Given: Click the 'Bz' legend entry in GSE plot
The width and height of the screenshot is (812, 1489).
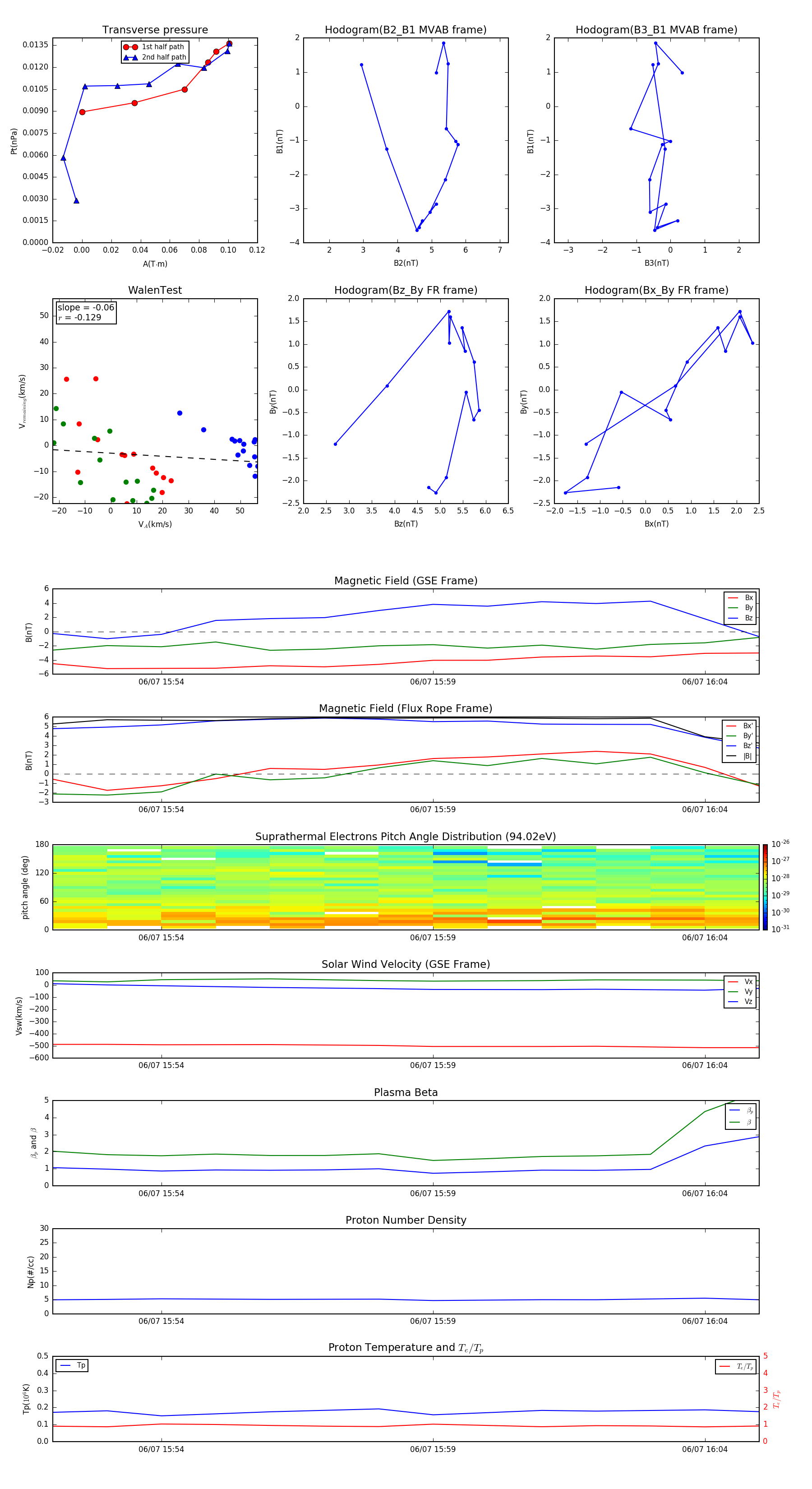Looking at the screenshot, I should click(740, 618).
